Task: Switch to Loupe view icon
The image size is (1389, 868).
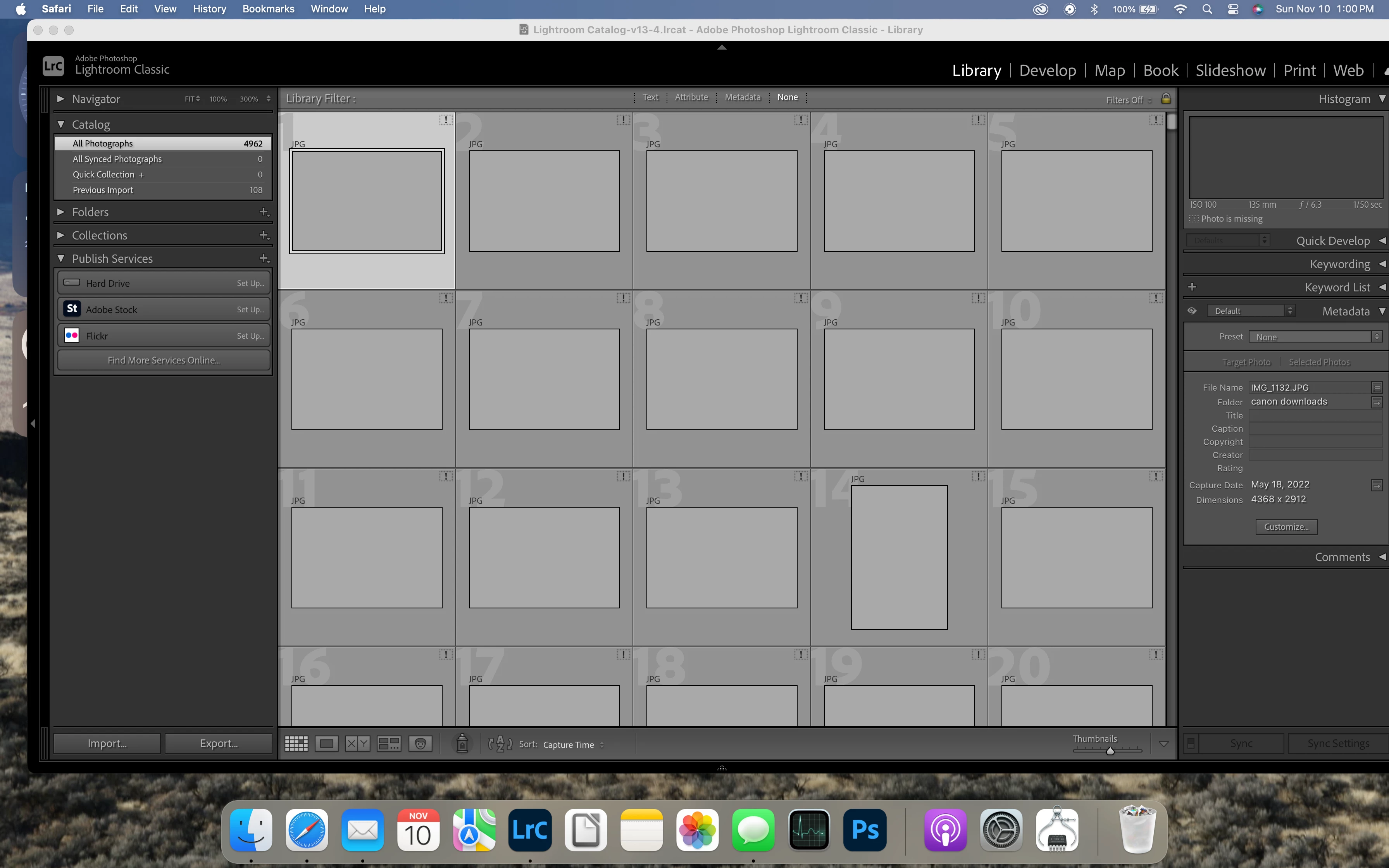Action: click(327, 744)
